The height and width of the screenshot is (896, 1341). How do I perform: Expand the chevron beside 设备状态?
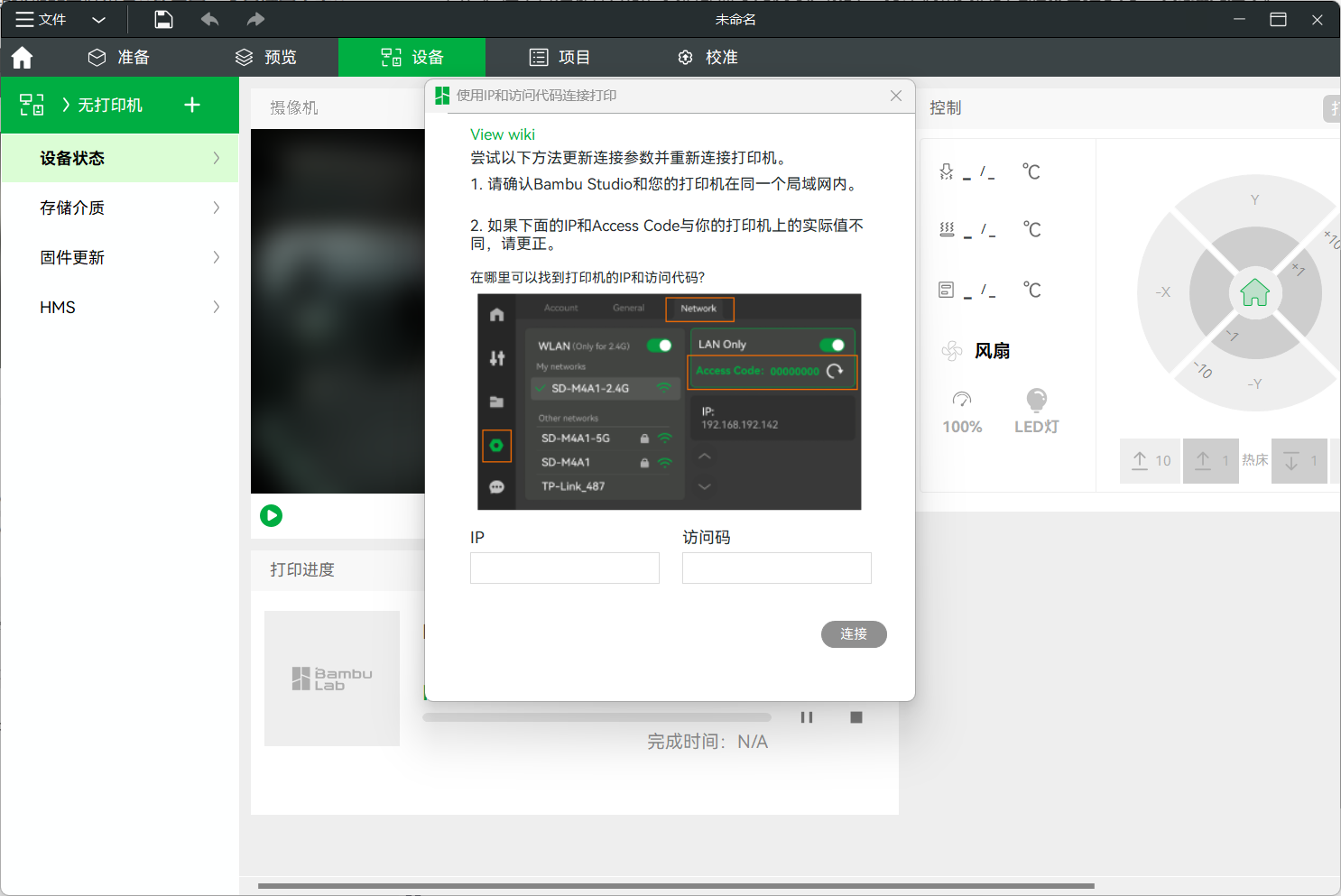217,158
